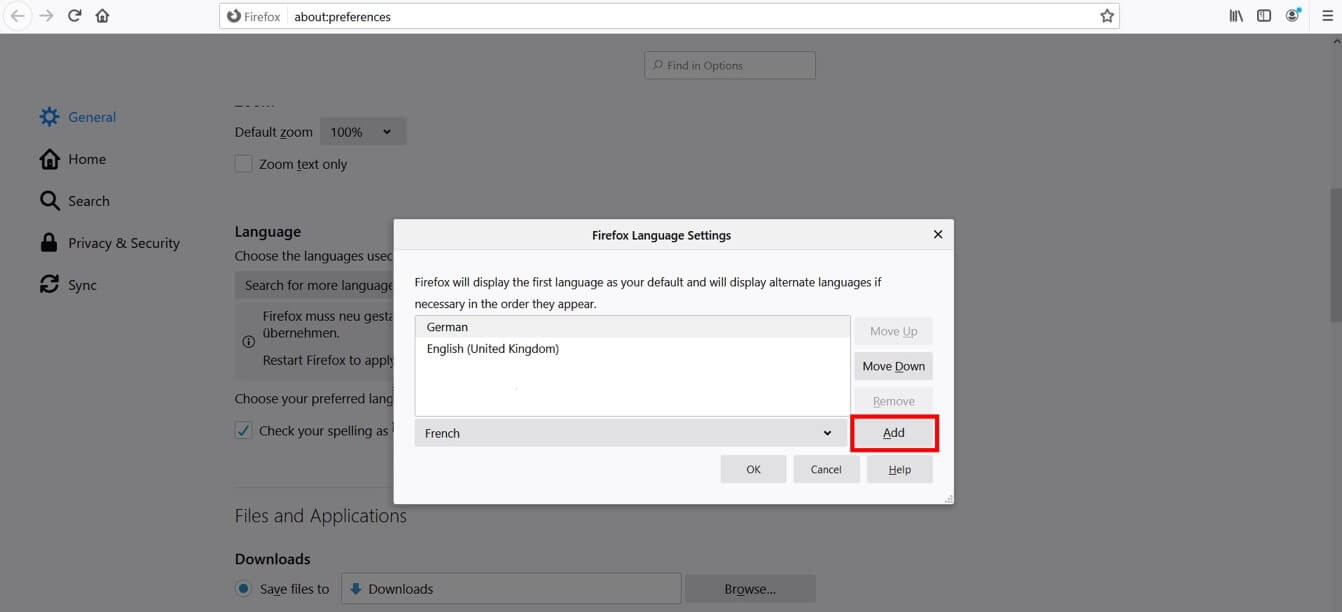The image size is (1342, 612).
Task: Click the browser back arrow icon
Action: [17, 16]
